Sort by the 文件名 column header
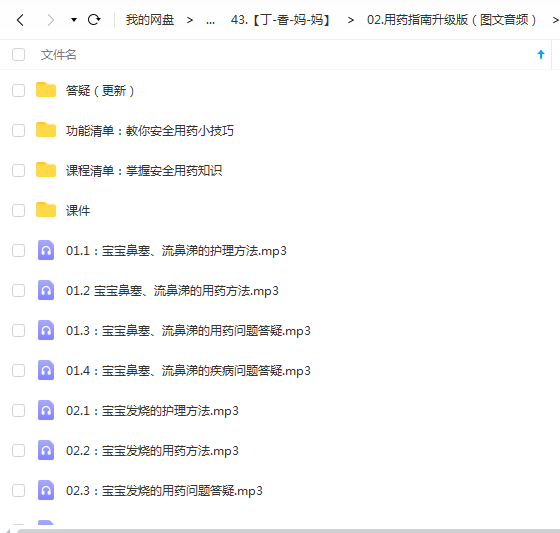560x533 pixels. coord(59,55)
